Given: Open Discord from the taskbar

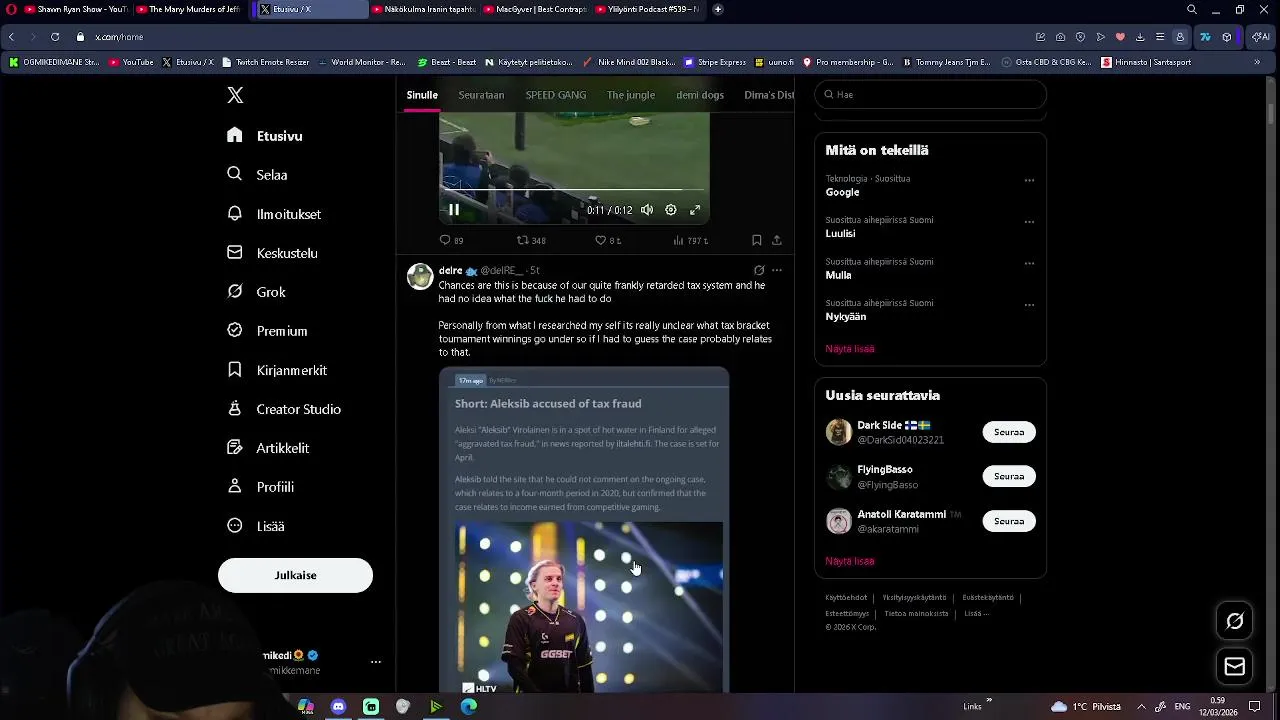Looking at the screenshot, I should (x=338, y=706).
